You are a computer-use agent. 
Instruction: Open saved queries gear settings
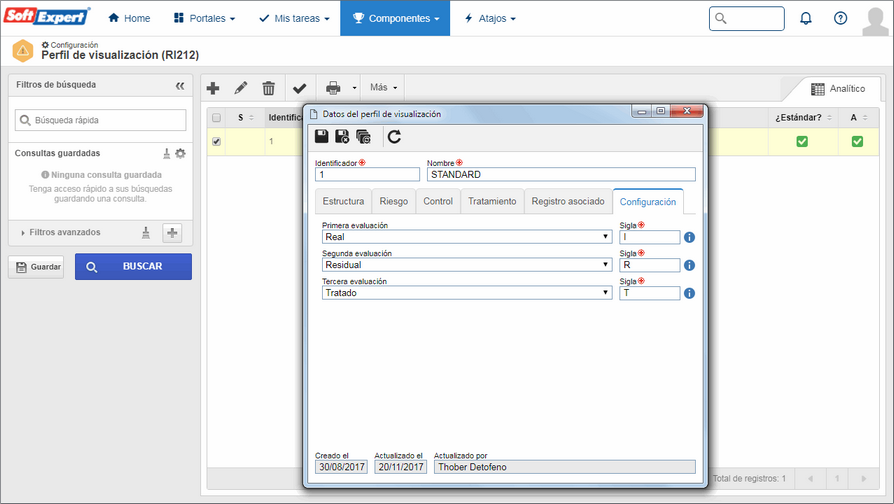[x=181, y=153]
